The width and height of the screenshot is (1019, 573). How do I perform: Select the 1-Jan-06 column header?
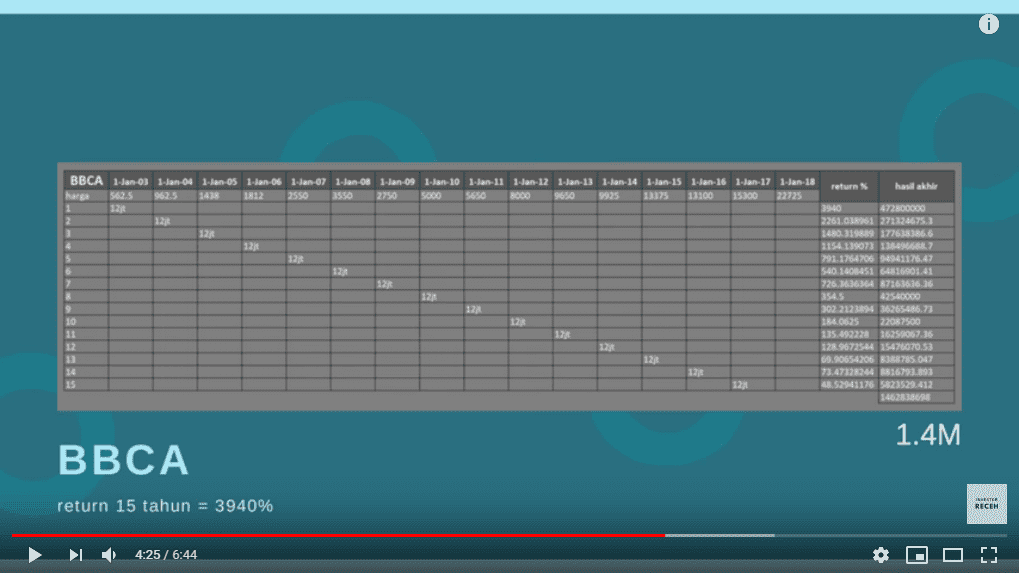[x=264, y=182]
